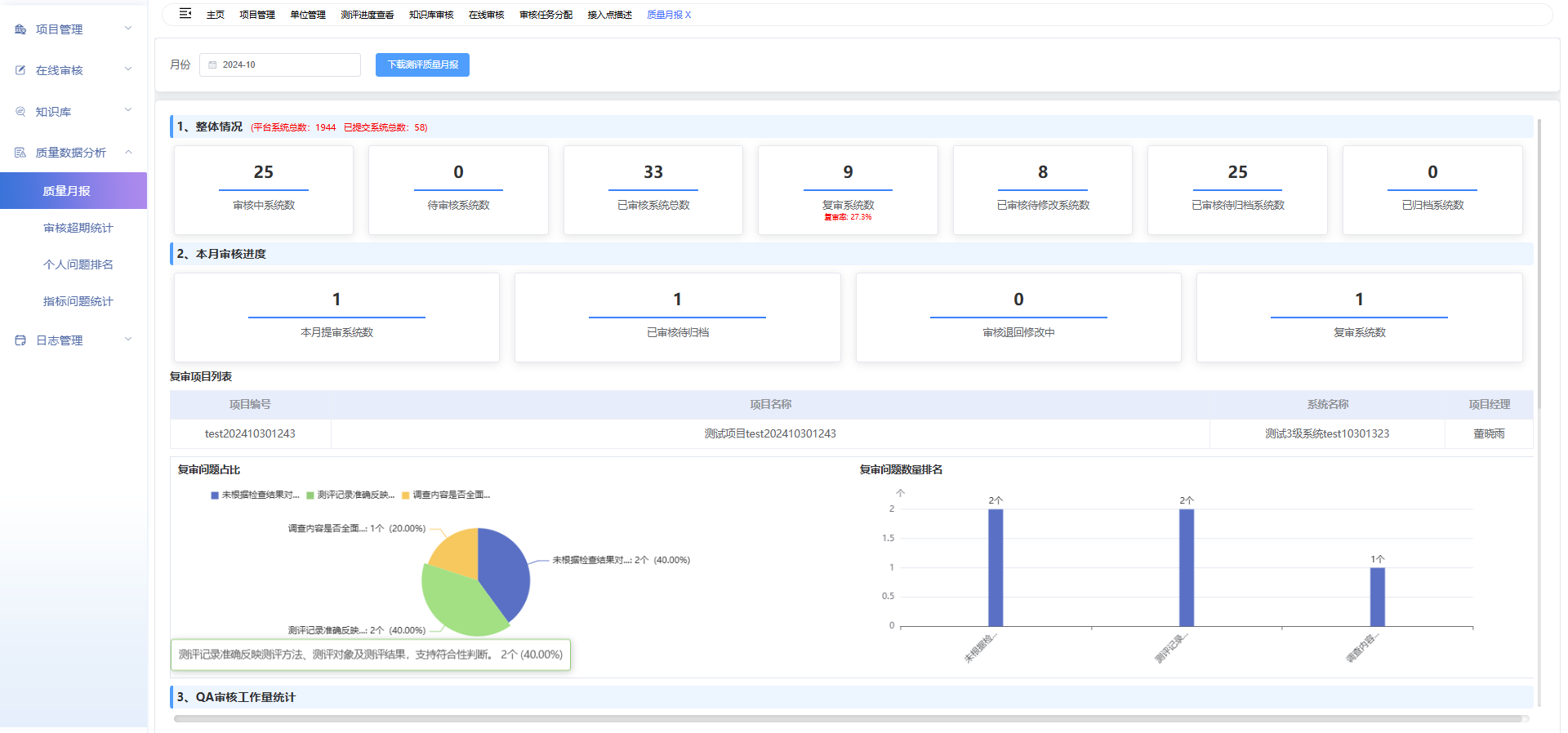Click the 项目管理 building icon in sidebar
1568x733 pixels.
pyautogui.click(x=20, y=29)
